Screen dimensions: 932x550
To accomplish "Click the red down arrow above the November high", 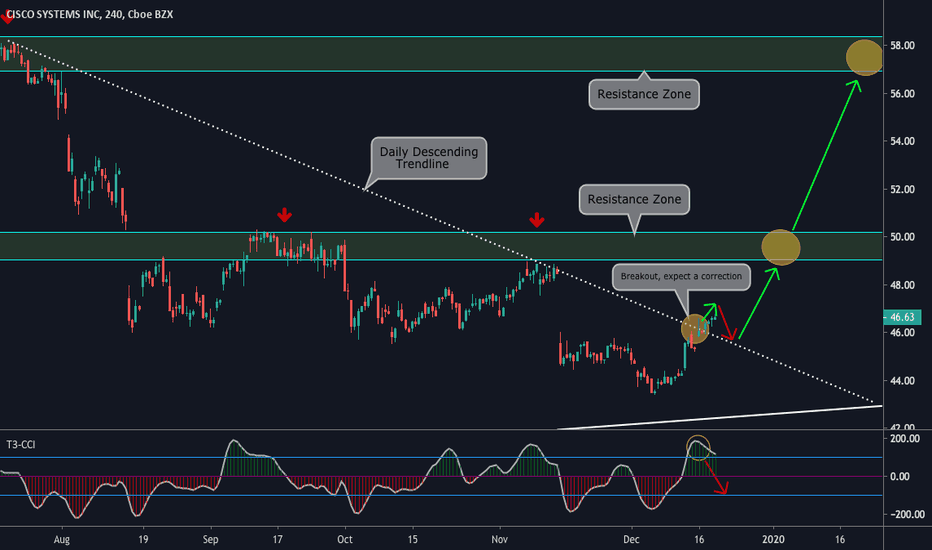I will [537, 220].
